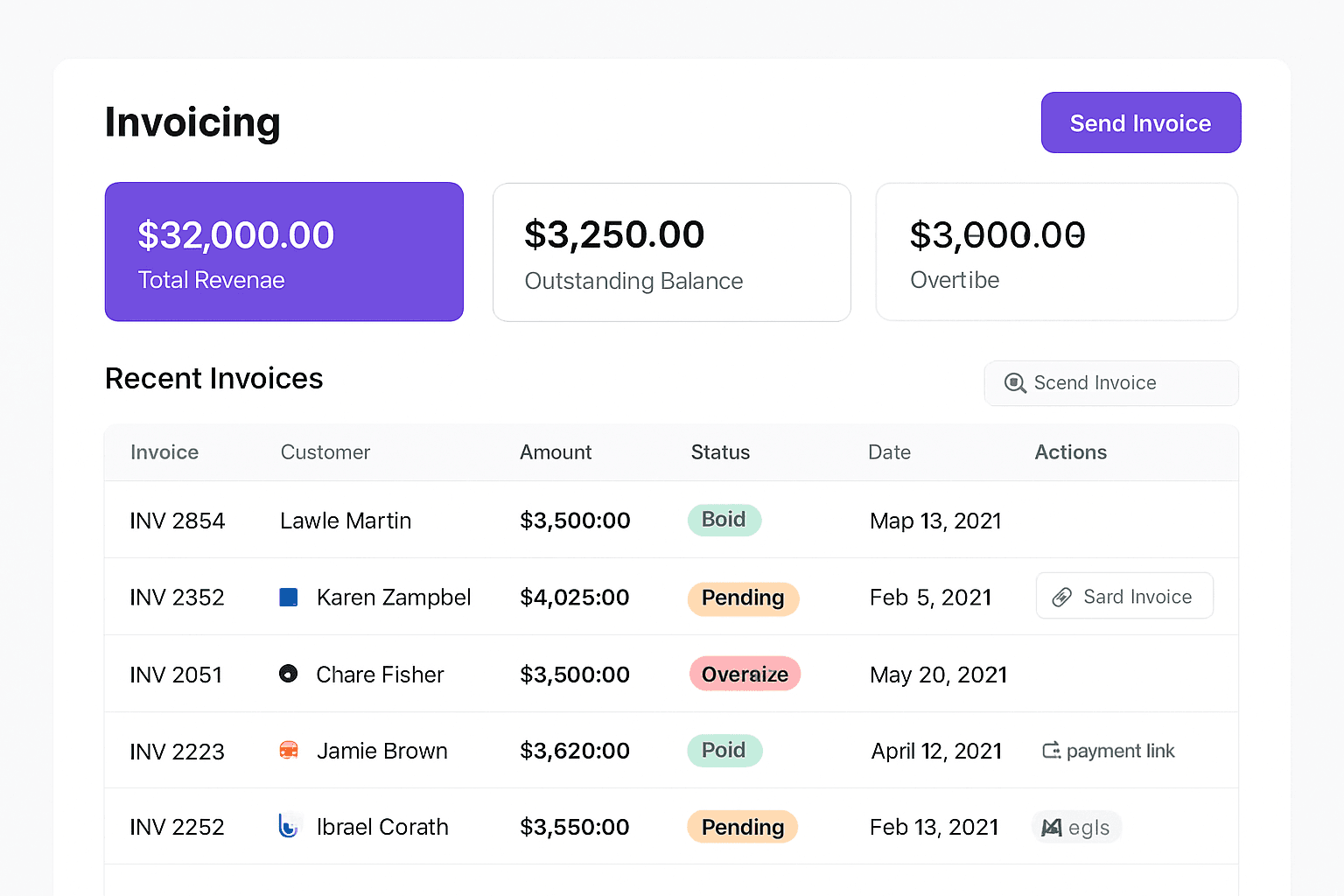
Task: Select the purple Total Revenae card
Action: [x=283, y=252]
